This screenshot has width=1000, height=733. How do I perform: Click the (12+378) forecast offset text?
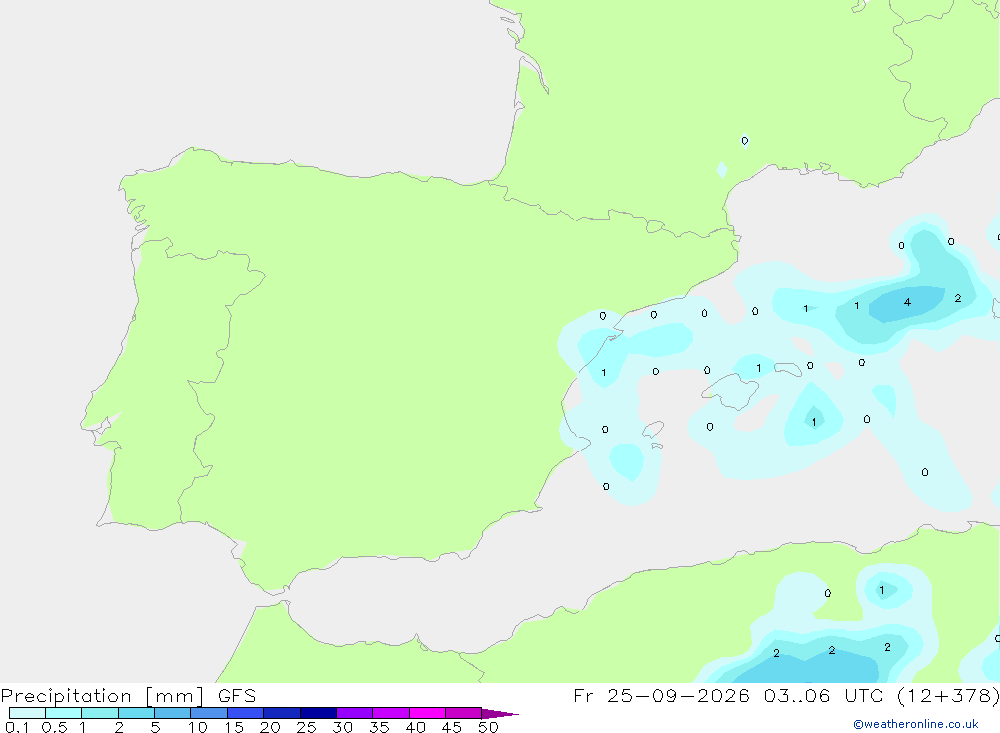click(949, 695)
